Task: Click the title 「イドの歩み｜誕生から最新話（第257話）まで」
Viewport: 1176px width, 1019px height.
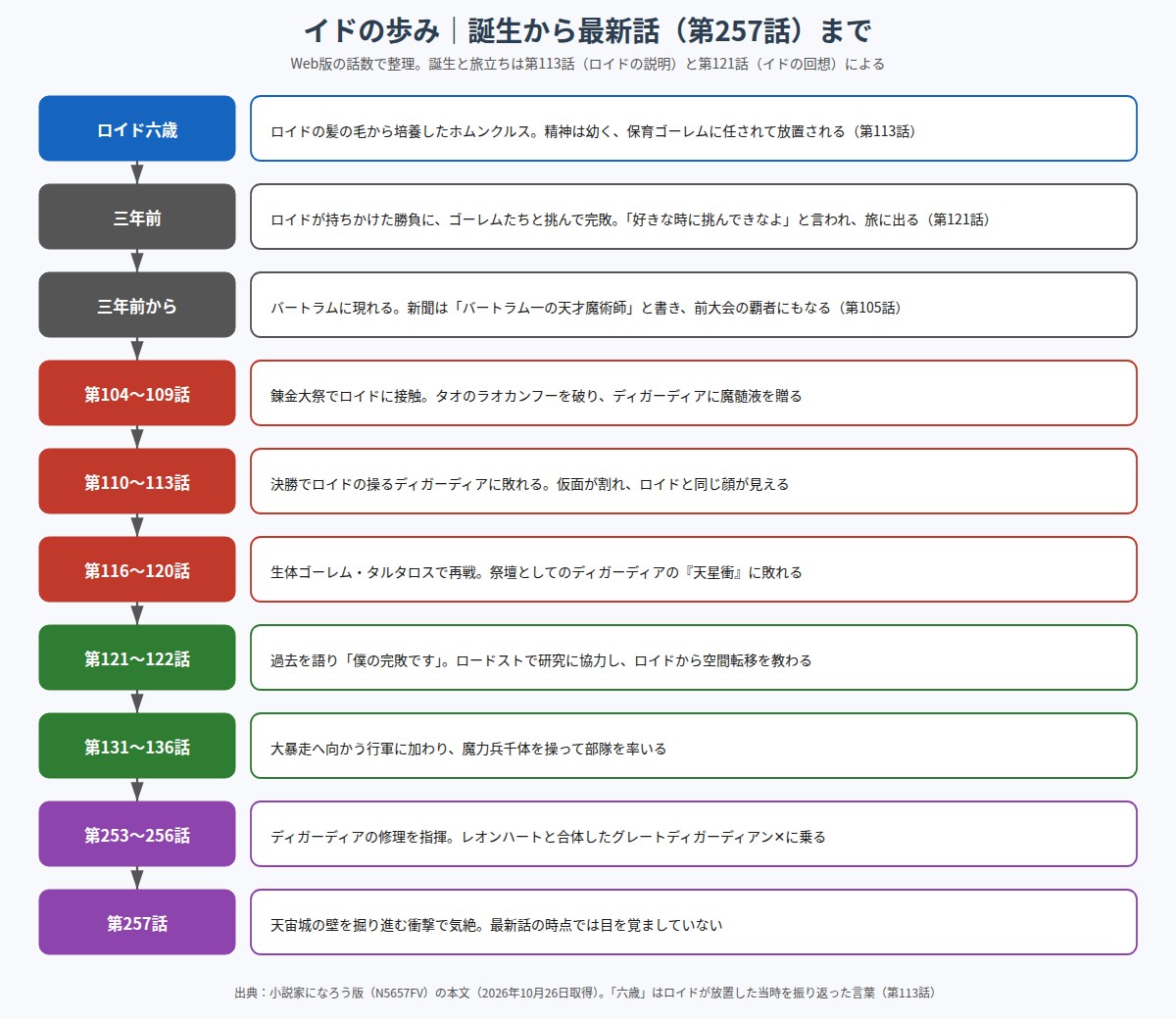Action: coord(587,30)
